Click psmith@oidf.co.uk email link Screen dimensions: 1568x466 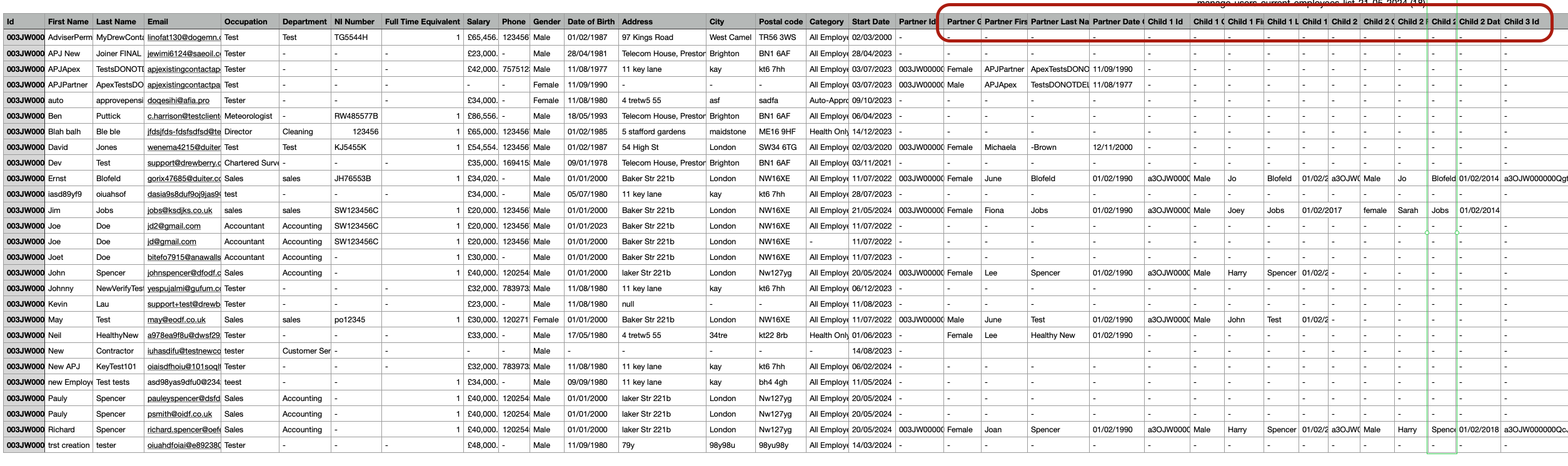[180, 414]
